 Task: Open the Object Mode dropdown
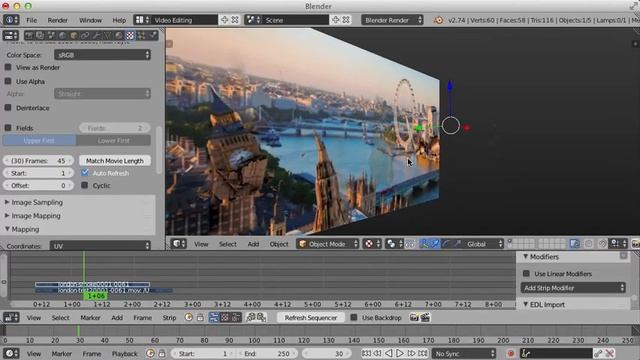click(328, 244)
